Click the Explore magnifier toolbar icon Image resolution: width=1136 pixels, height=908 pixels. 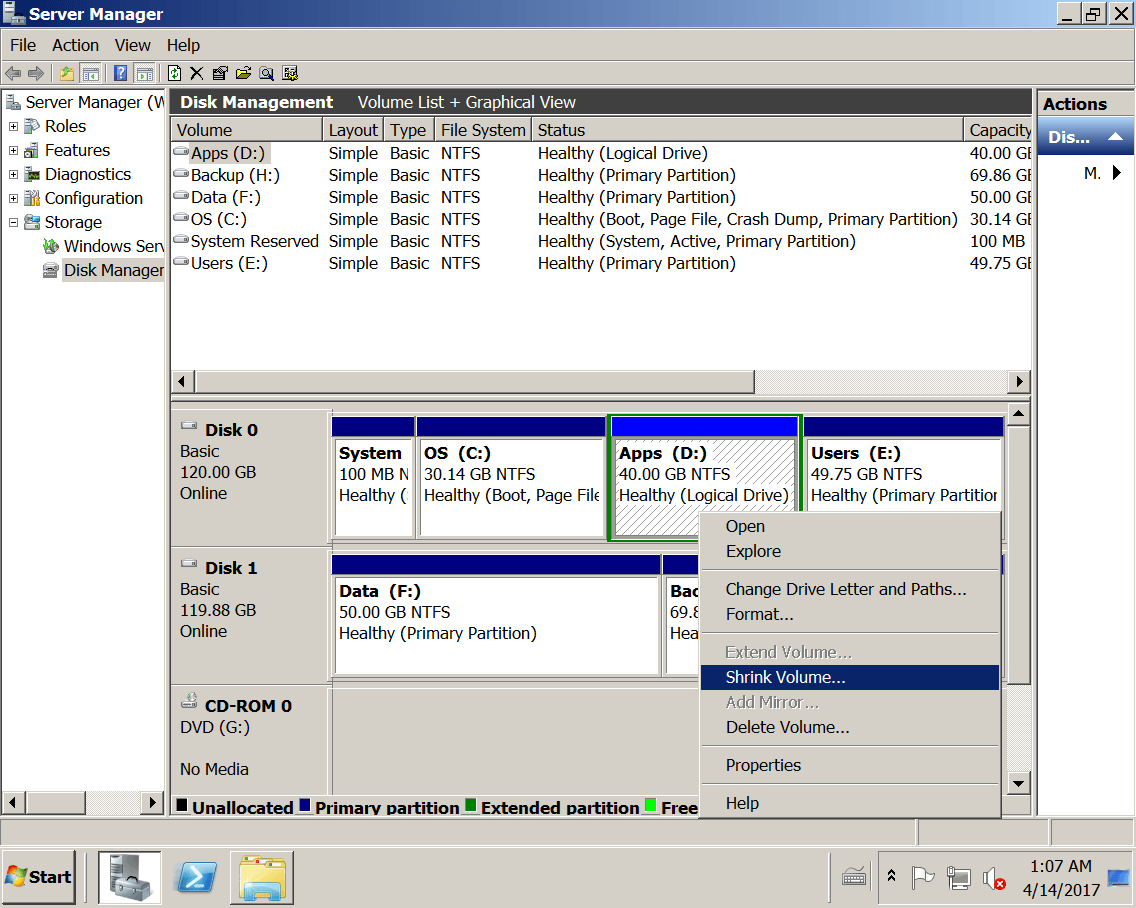267,73
